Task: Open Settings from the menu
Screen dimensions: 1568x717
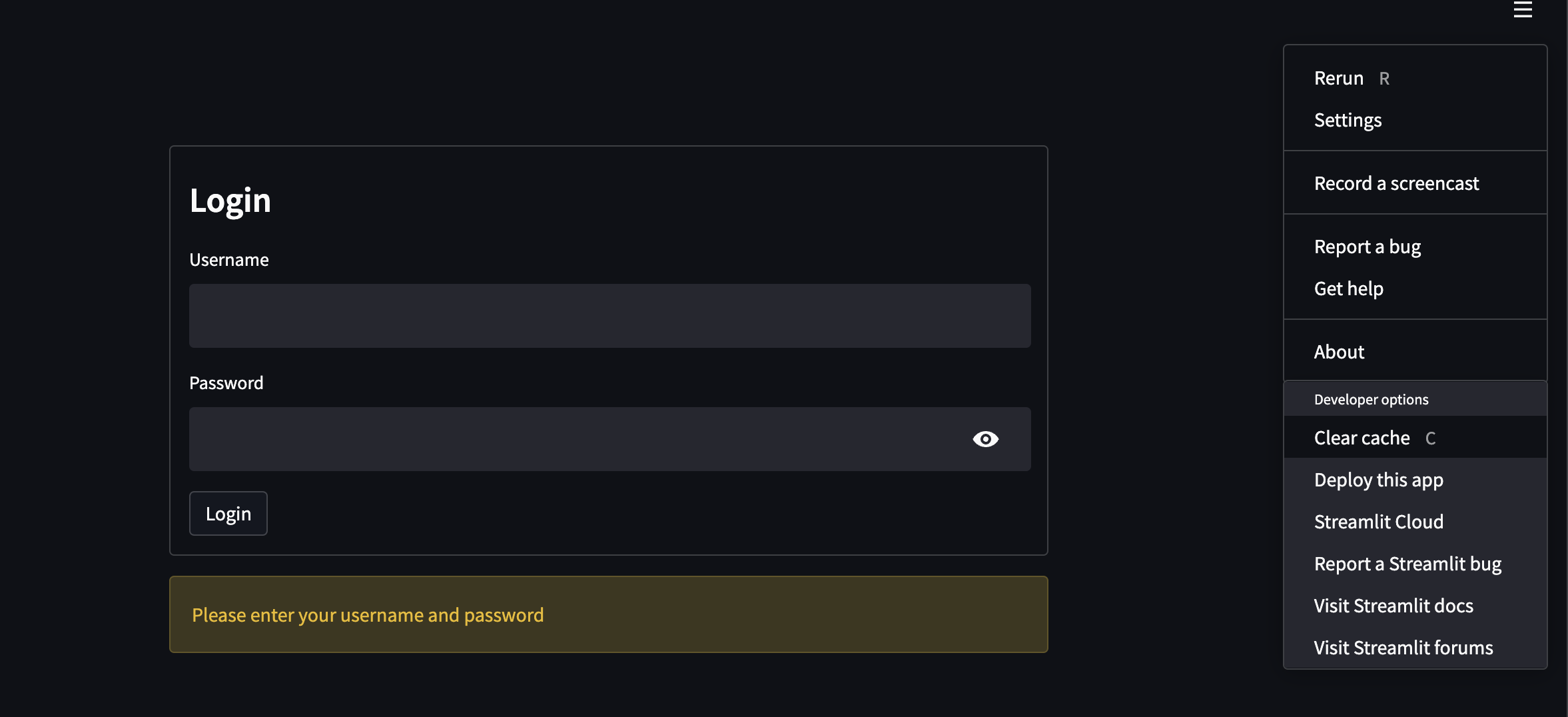Action: 1347,120
